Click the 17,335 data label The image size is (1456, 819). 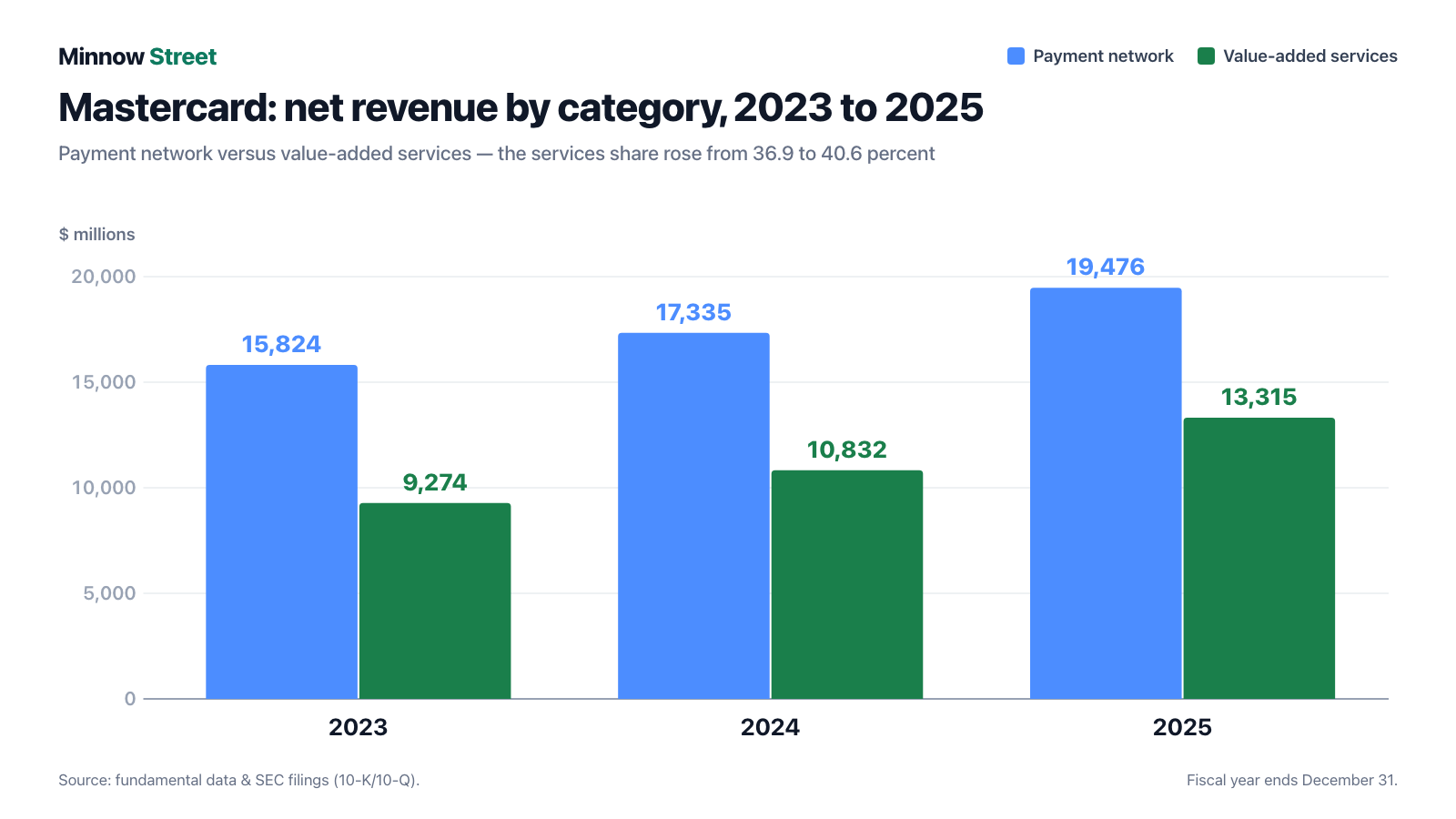(x=693, y=313)
